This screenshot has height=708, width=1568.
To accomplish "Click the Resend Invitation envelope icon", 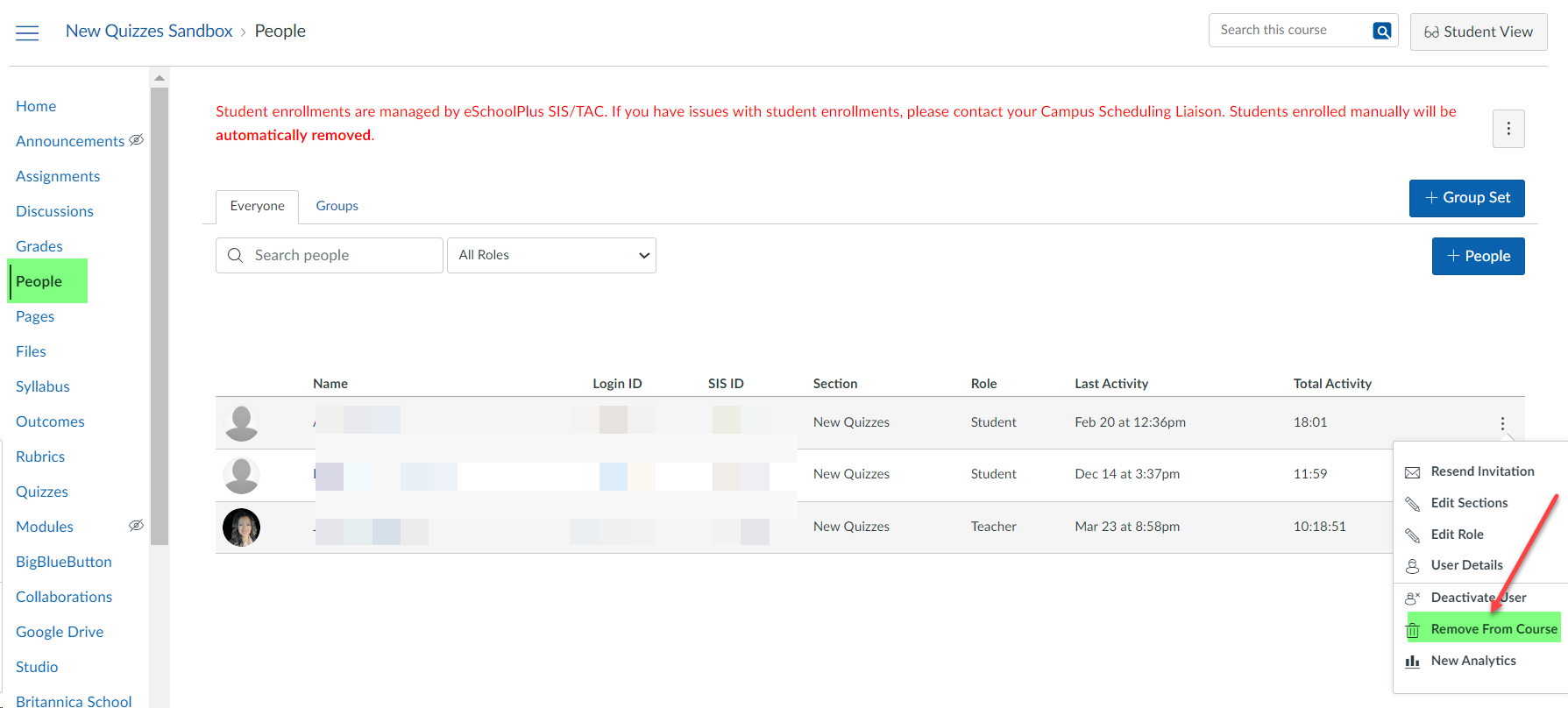I will point(1413,472).
